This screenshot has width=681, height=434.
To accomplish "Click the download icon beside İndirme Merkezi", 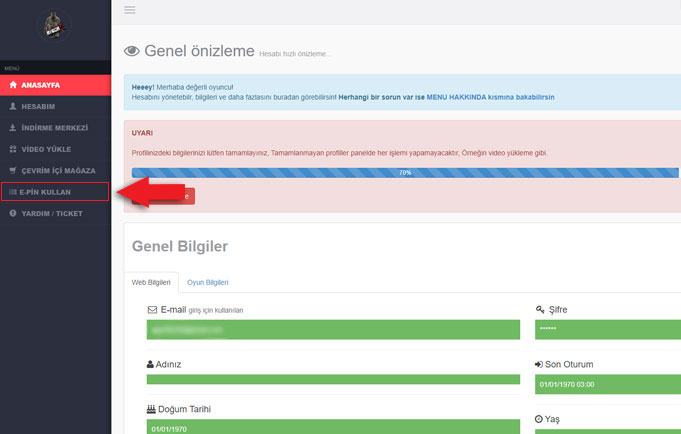I will [x=13, y=128].
